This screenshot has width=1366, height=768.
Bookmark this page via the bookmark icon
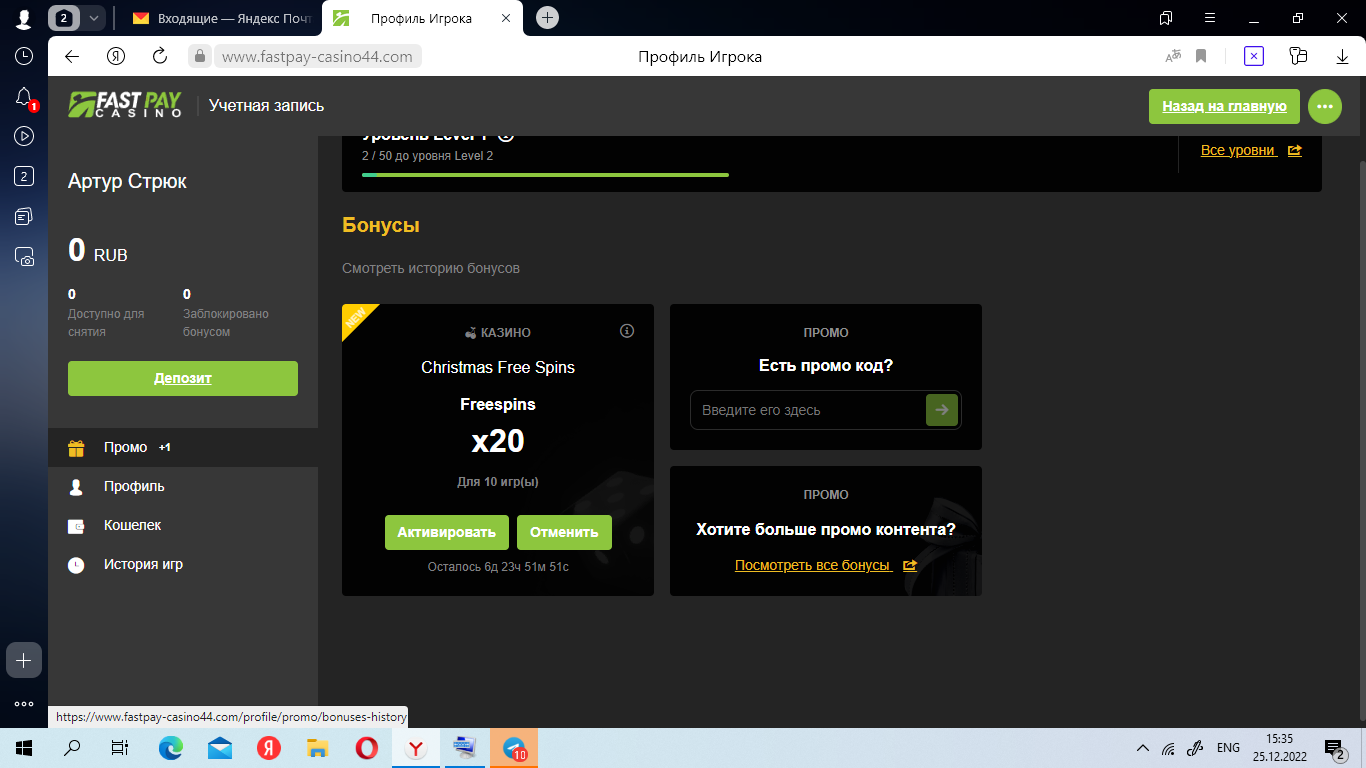point(1201,57)
